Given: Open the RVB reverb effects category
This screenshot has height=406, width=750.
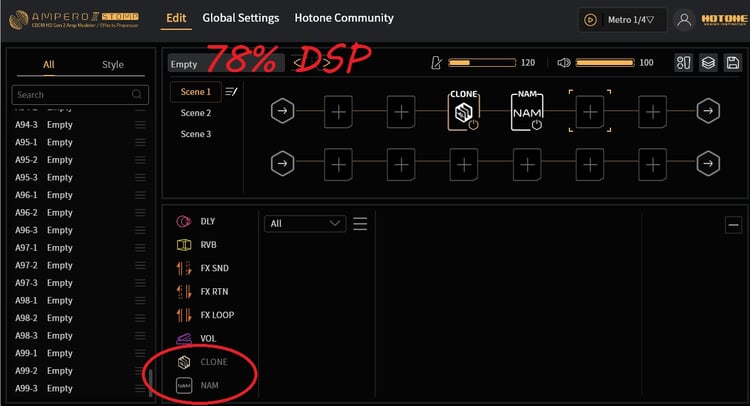Looking at the screenshot, I should (x=197, y=245).
